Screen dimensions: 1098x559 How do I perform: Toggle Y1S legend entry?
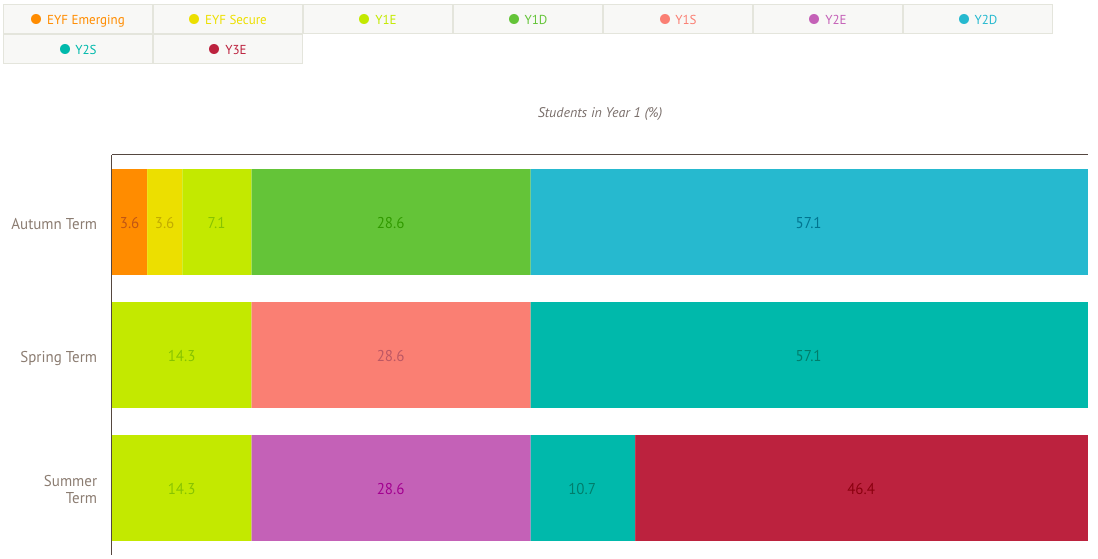point(678,19)
